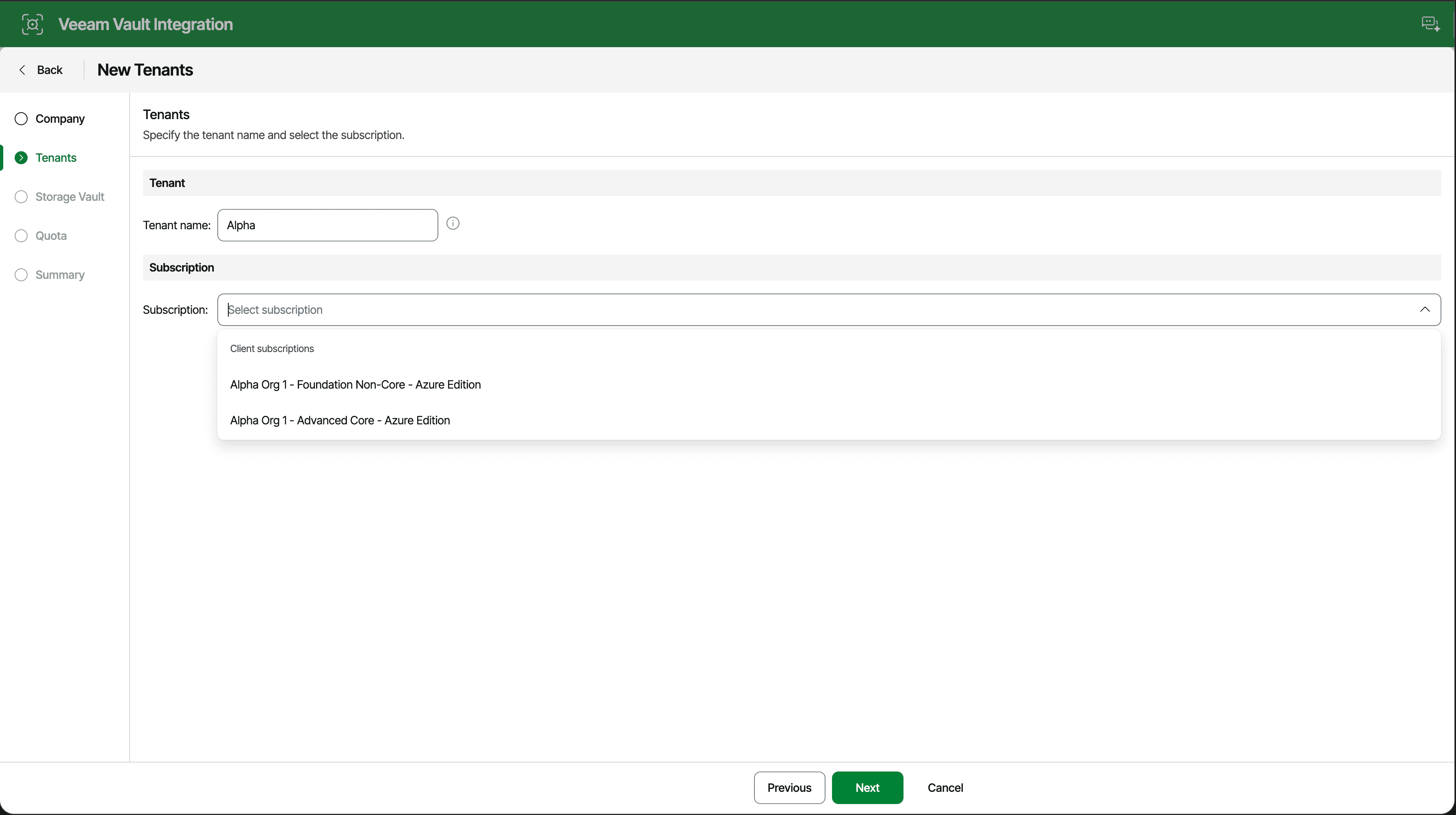This screenshot has width=1456, height=815.
Task: Collapse the subscription dropdown chevron
Action: 1424,309
